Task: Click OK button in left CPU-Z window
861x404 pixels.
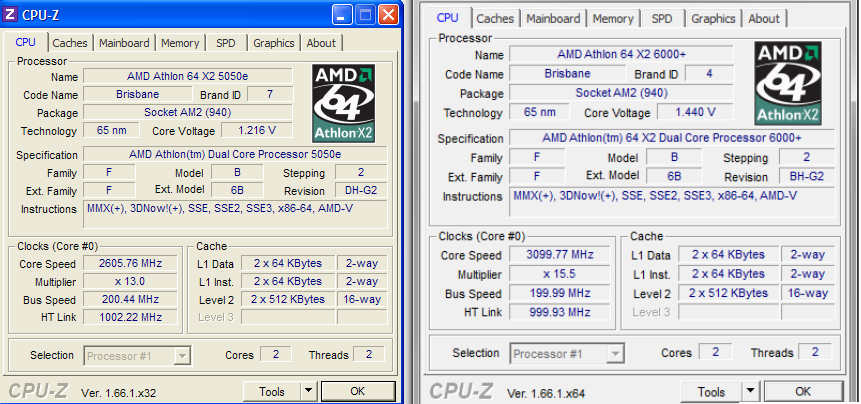Action: (x=357, y=391)
